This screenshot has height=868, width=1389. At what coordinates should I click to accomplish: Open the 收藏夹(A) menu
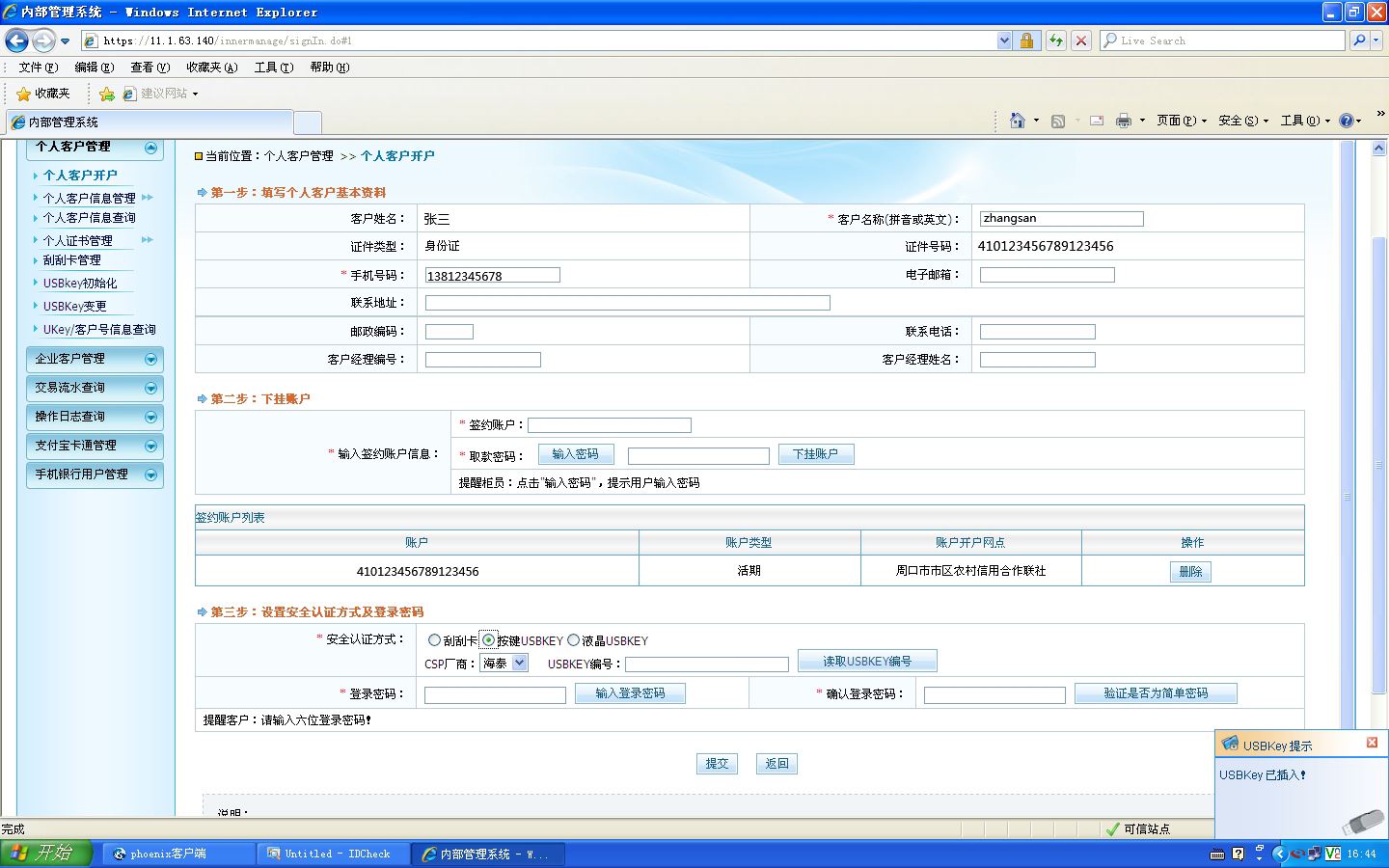coord(211,68)
